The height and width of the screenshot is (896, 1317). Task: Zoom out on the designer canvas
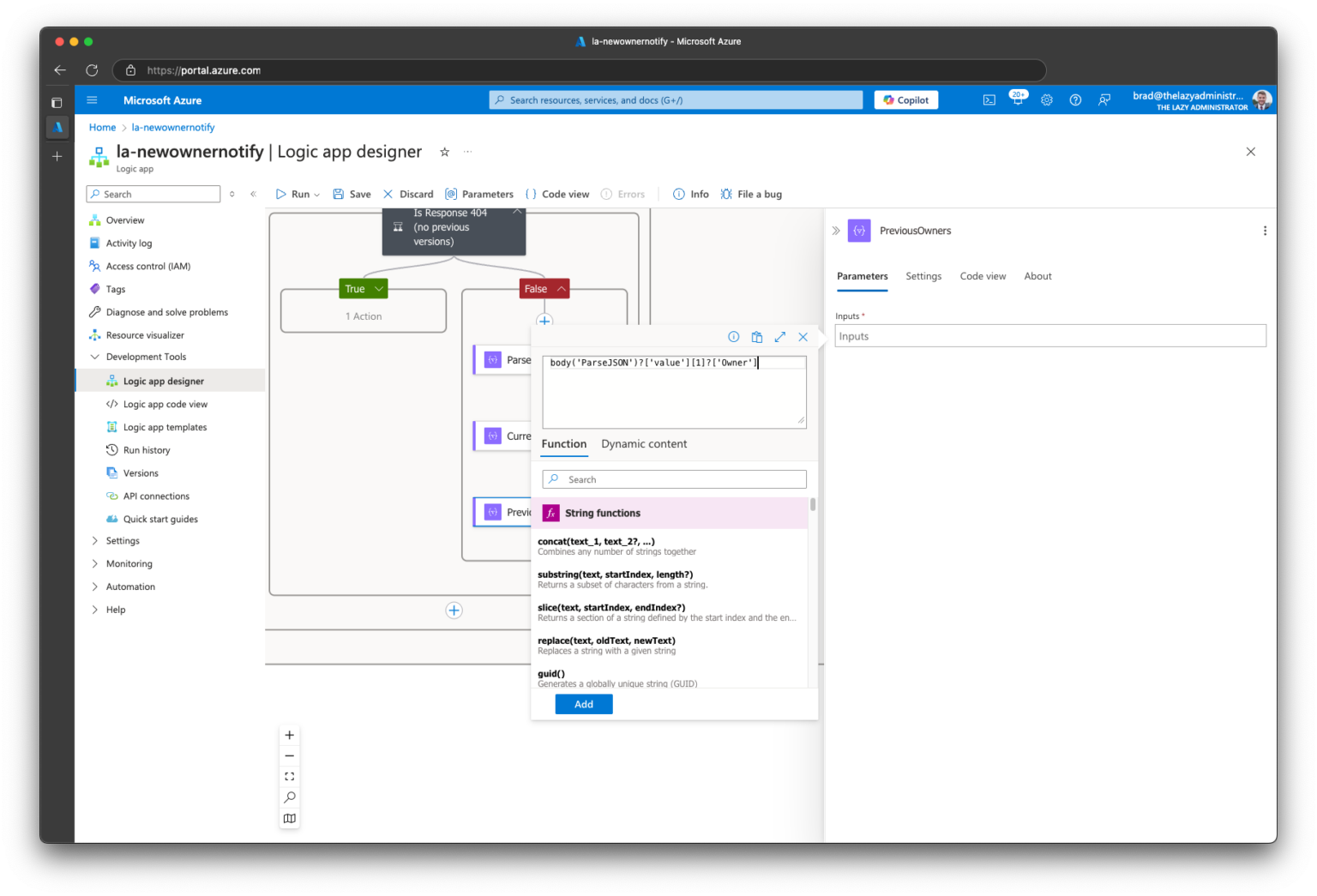290,756
